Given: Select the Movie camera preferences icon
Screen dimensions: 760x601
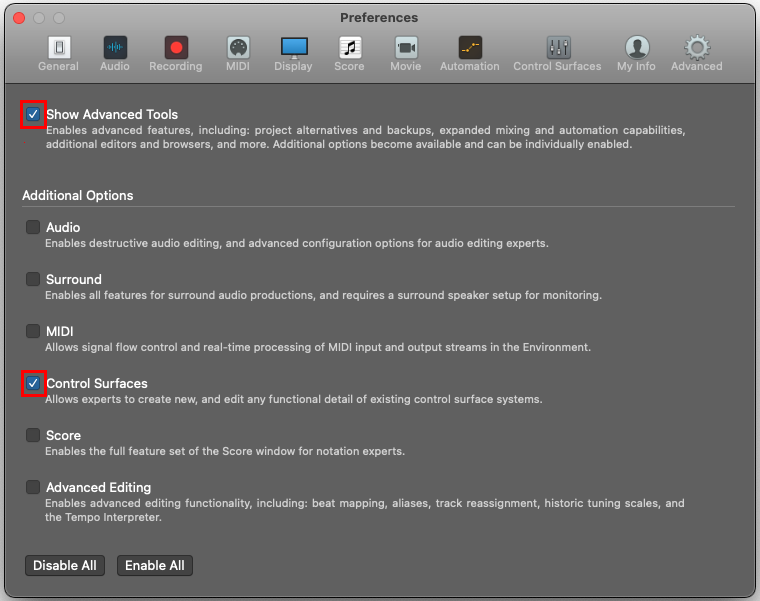Looking at the screenshot, I should (x=406, y=47).
